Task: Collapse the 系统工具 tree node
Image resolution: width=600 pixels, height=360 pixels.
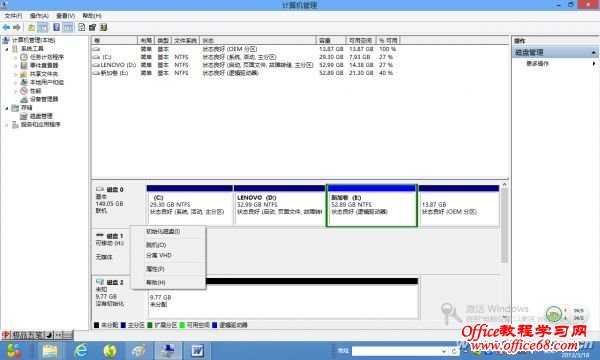Action: coord(7,49)
